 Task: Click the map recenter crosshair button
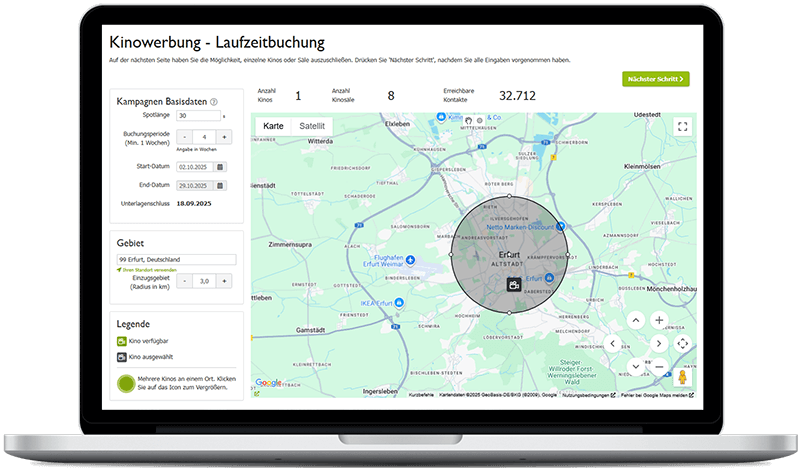(x=683, y=343)
